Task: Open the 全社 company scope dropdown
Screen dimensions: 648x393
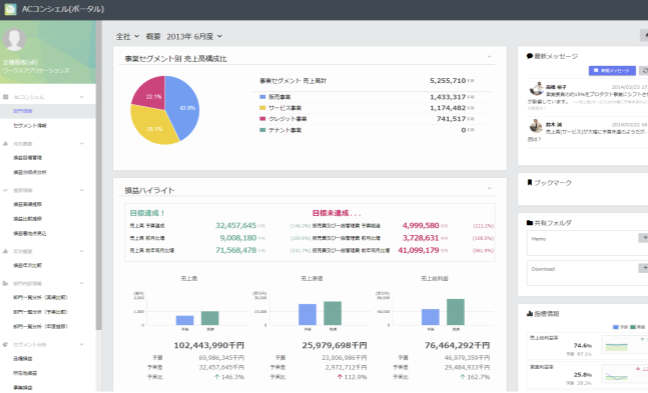Action: click(127, 36)
